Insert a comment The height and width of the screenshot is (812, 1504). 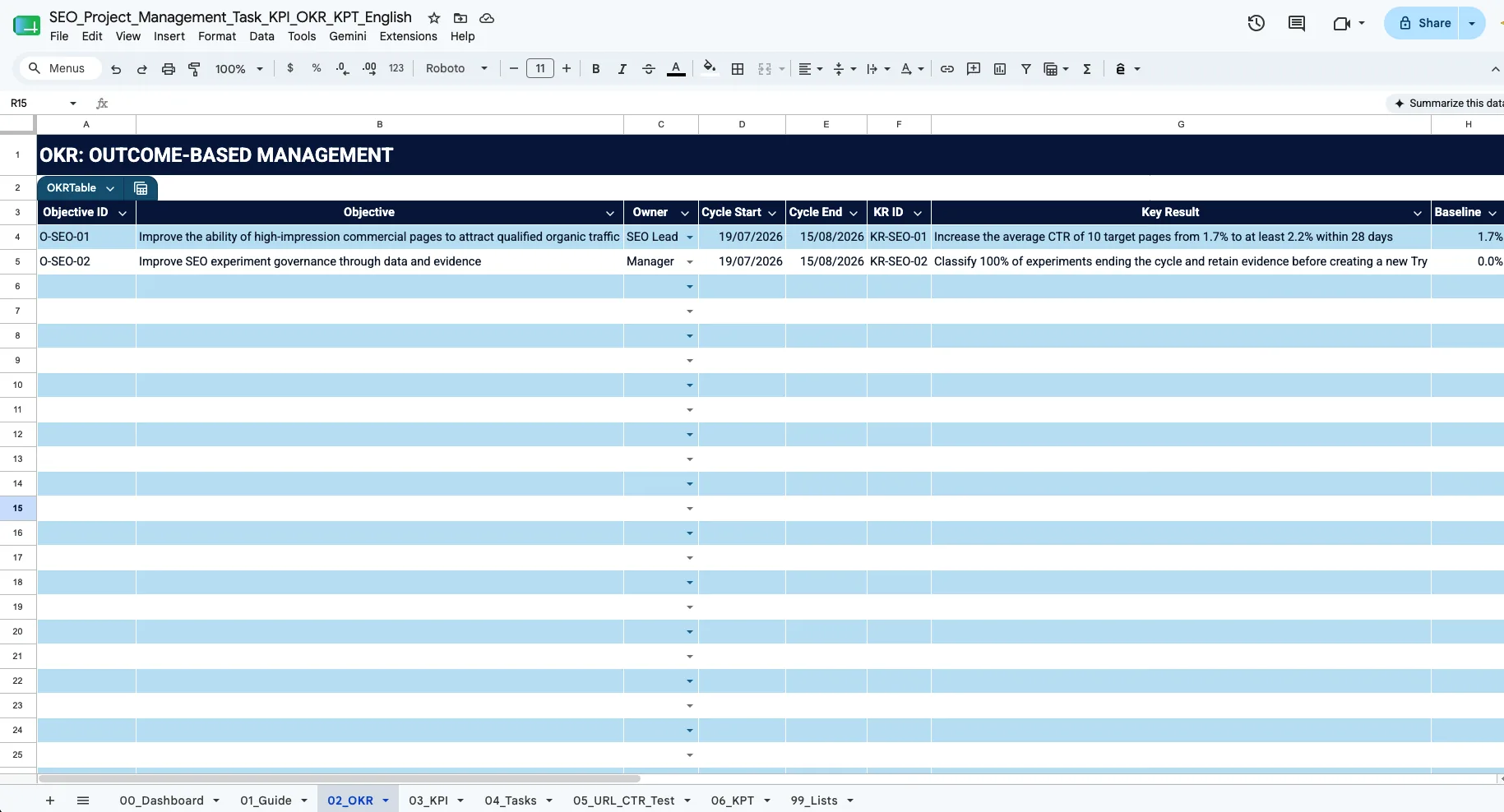click(974, 69)
